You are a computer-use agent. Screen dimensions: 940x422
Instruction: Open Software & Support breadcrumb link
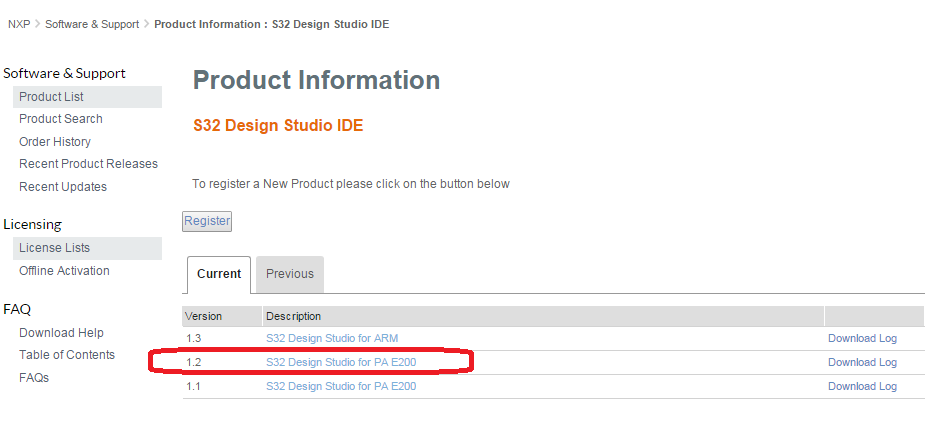92,24
